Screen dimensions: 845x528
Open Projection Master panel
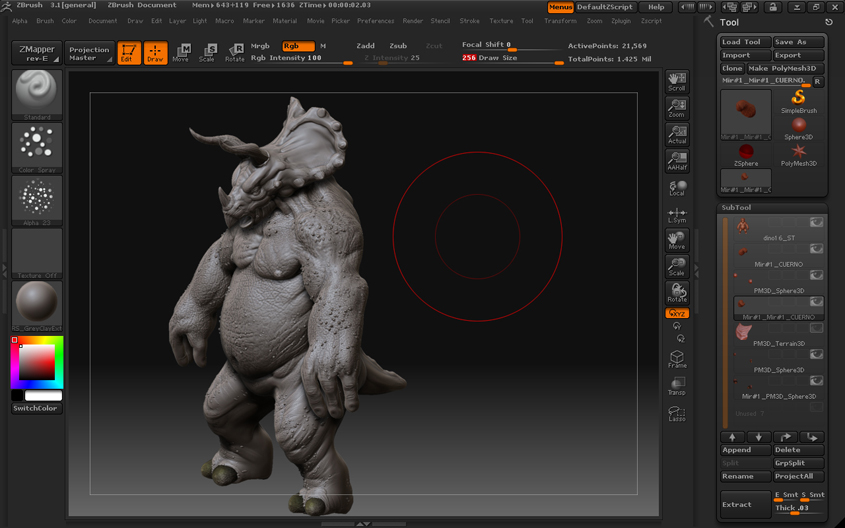click(x=89, y=53)
